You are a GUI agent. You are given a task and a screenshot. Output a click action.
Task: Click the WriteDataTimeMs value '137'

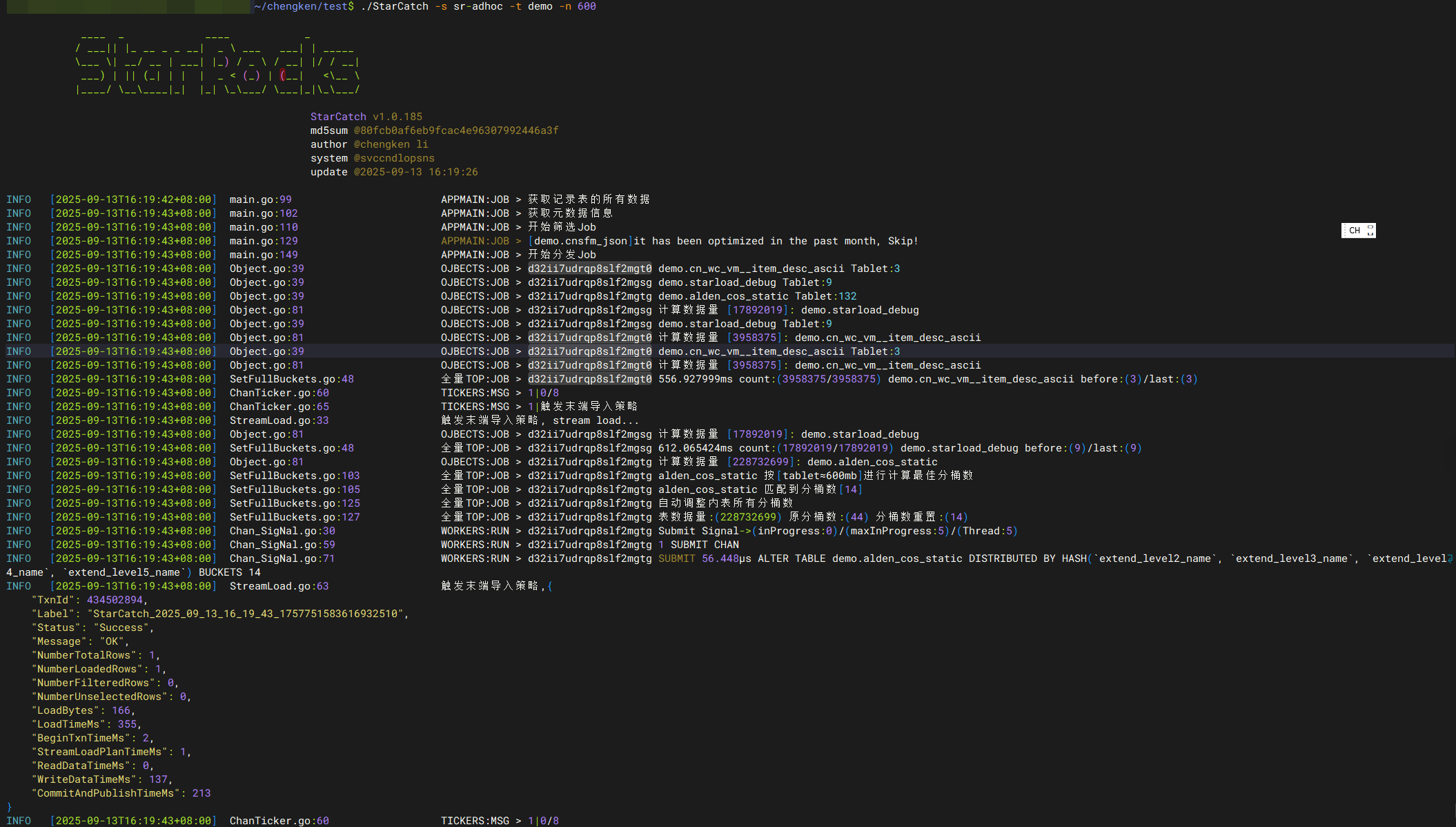pyautogui.click(x=158, y=779)
